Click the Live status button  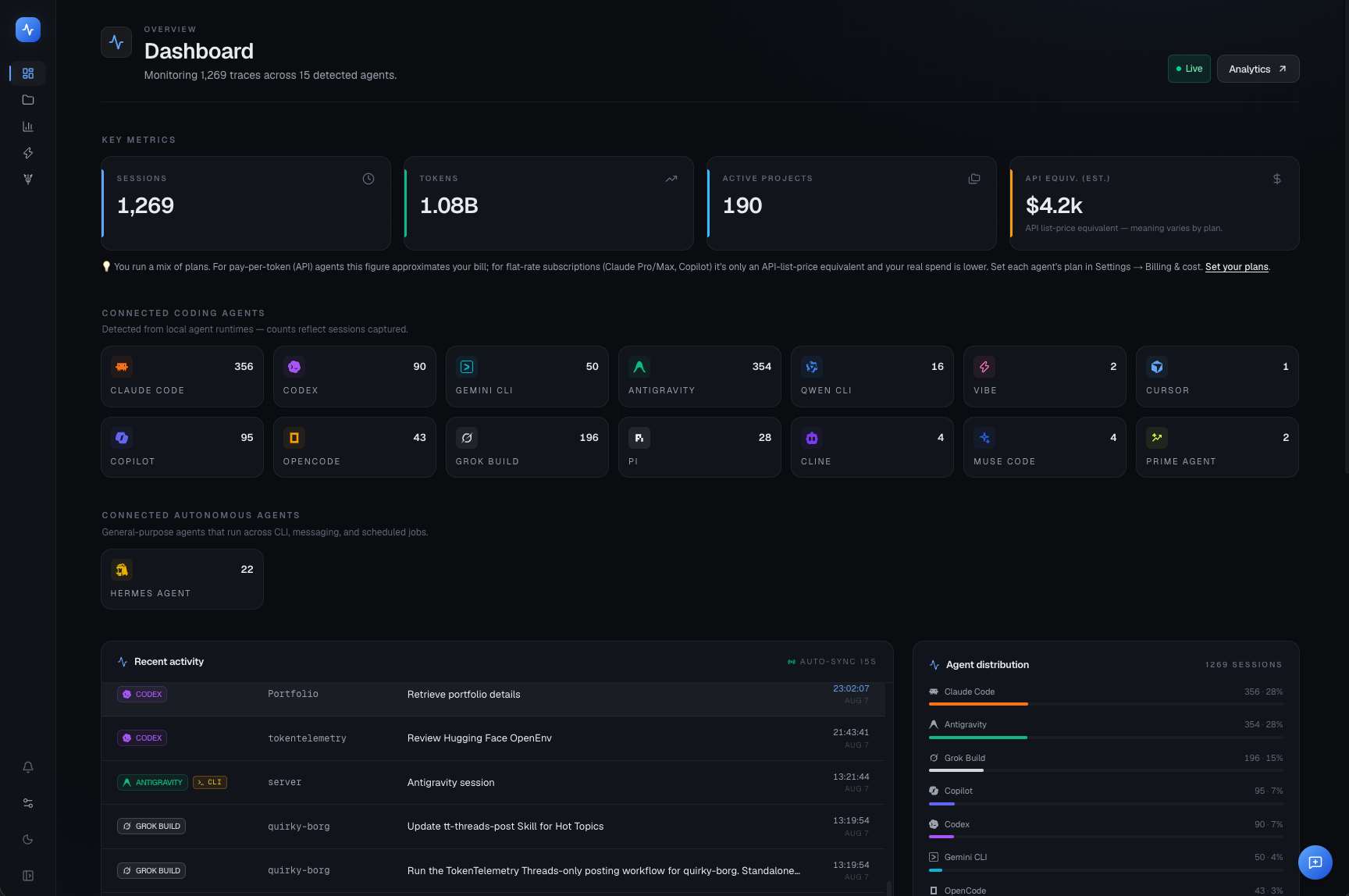click(x=1189, y=69)
